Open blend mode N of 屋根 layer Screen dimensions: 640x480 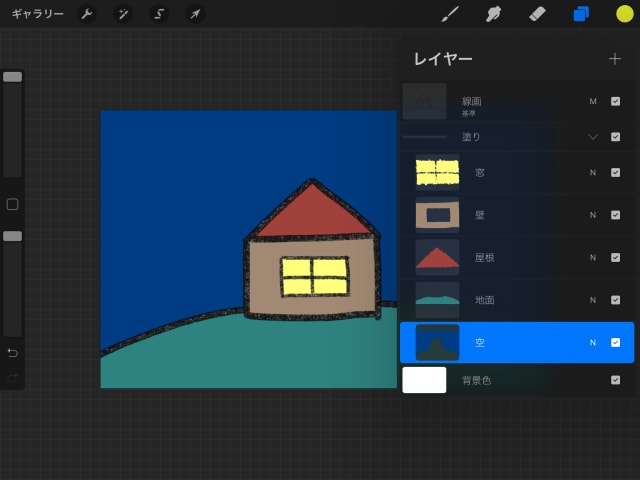point(593,258)
